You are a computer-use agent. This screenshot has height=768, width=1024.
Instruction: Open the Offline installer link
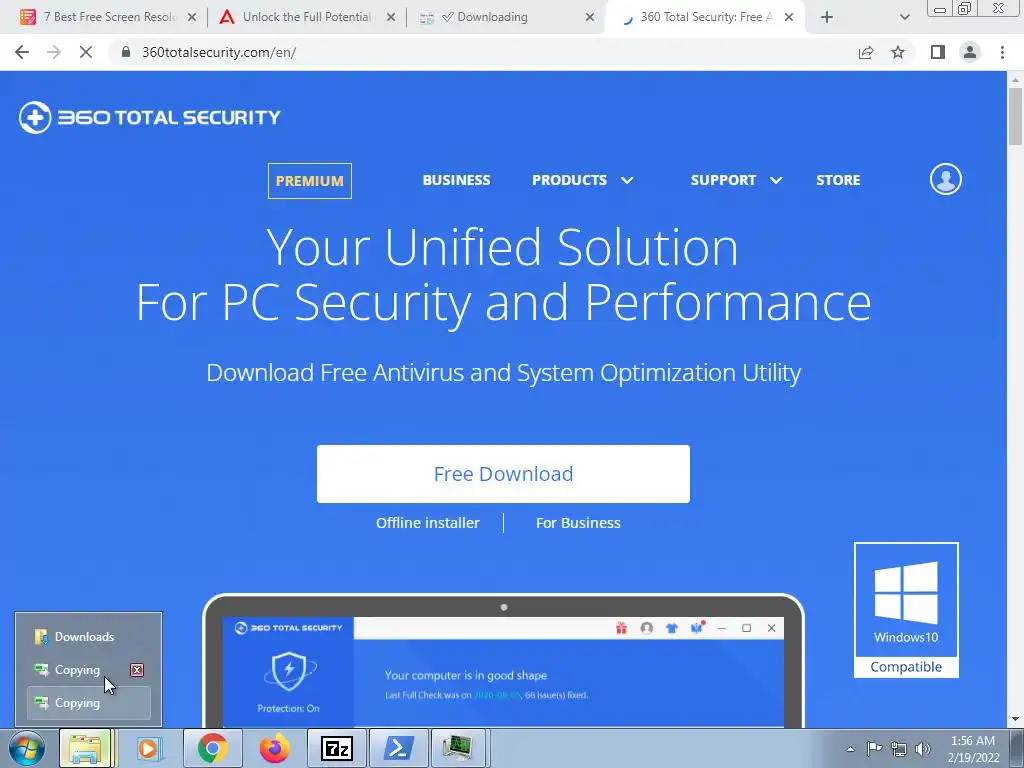click(428, 523)
